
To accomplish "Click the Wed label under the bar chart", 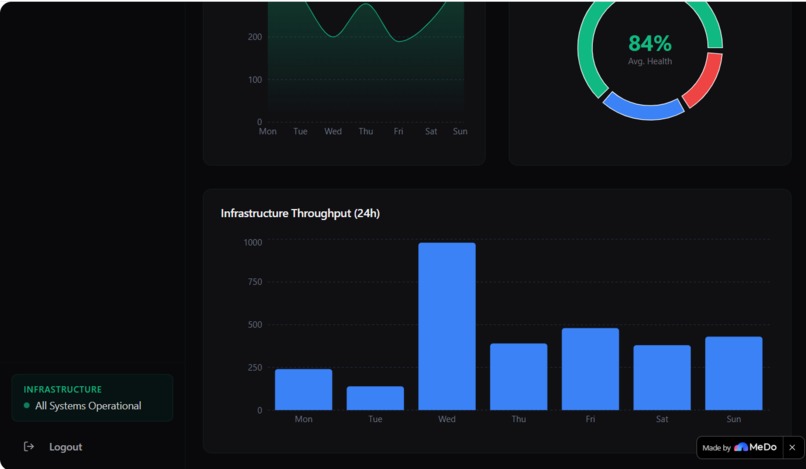I will [447, 419].
